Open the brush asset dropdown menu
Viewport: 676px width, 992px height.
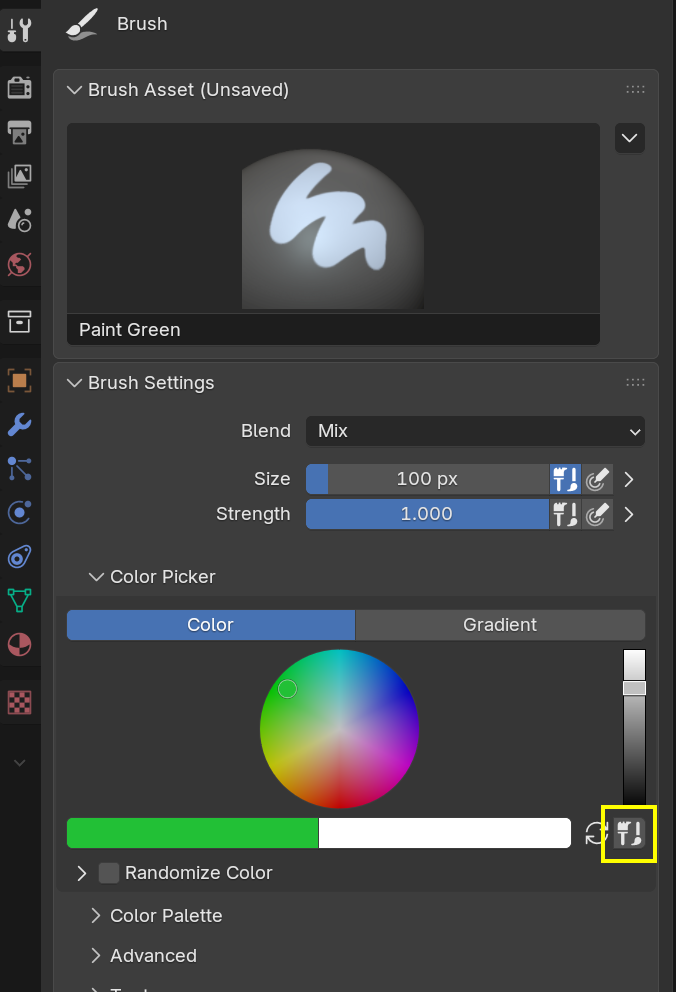(x=629, y=138)
